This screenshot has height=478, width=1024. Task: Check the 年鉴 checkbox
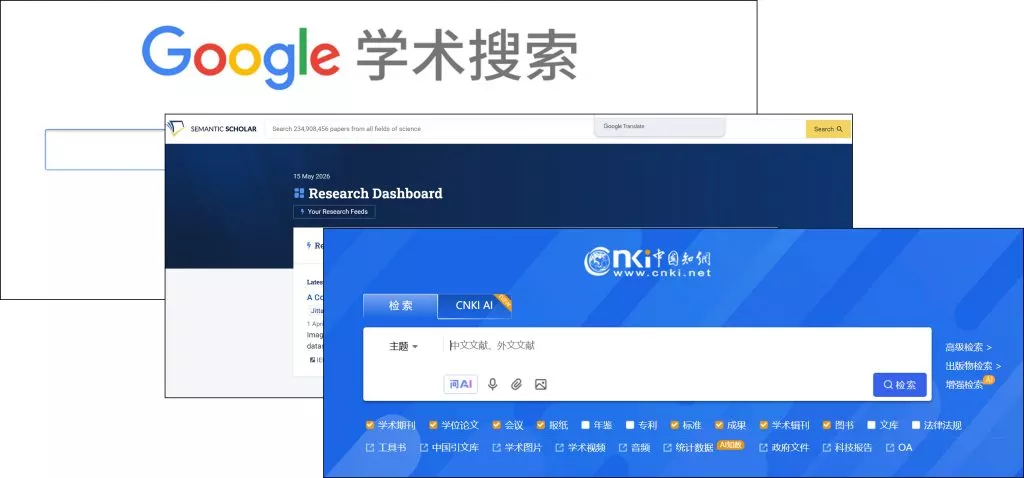click(586, 425)
